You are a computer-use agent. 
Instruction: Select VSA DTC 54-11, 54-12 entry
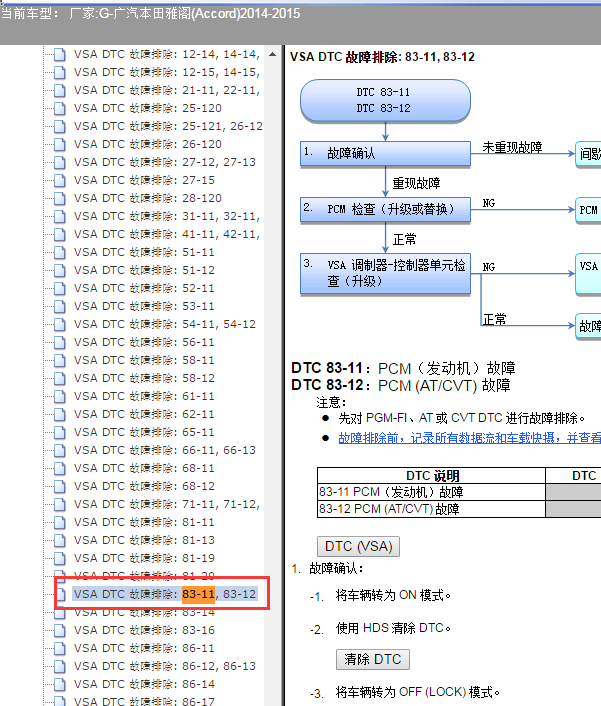coord(165,324)
